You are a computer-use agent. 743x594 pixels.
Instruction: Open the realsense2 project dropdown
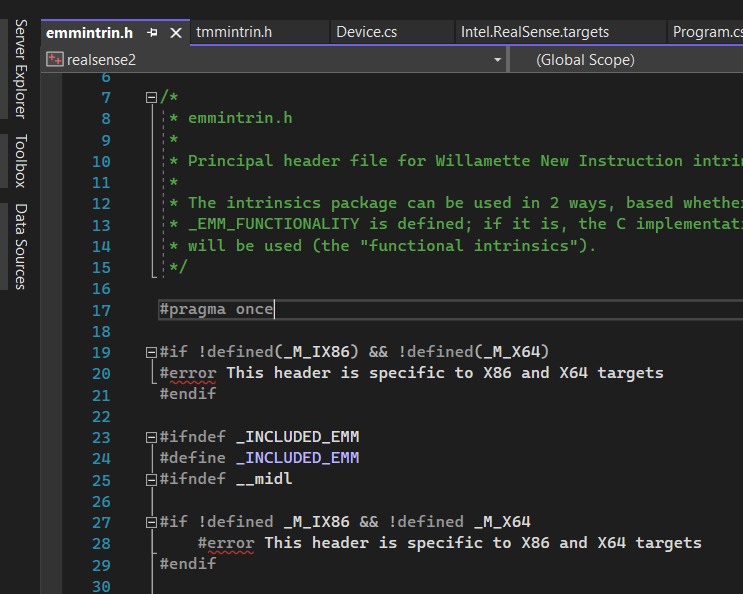pyautogui.click(x=498, y=60)
